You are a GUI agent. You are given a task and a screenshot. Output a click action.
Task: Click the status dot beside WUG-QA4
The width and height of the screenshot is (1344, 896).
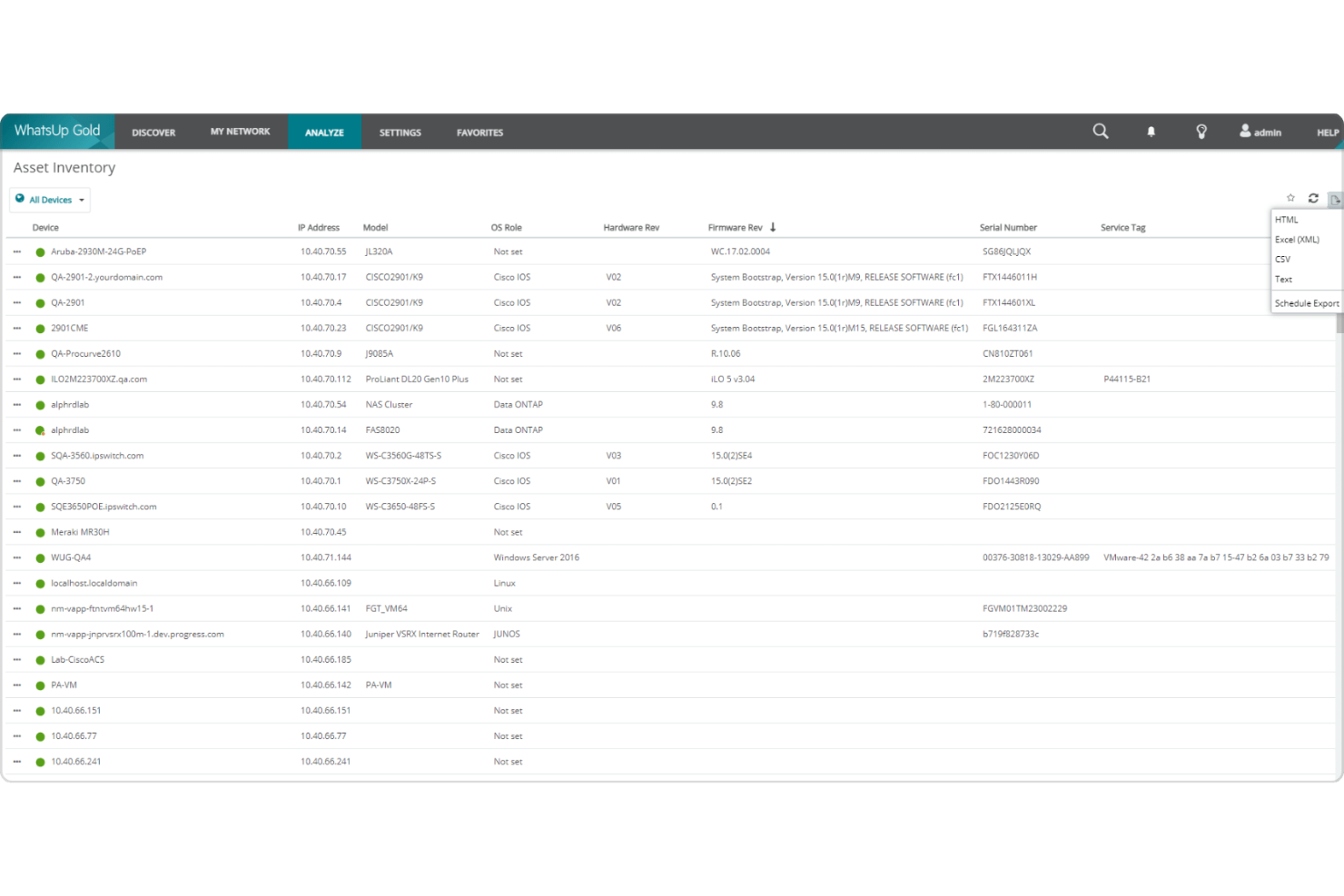40,557
